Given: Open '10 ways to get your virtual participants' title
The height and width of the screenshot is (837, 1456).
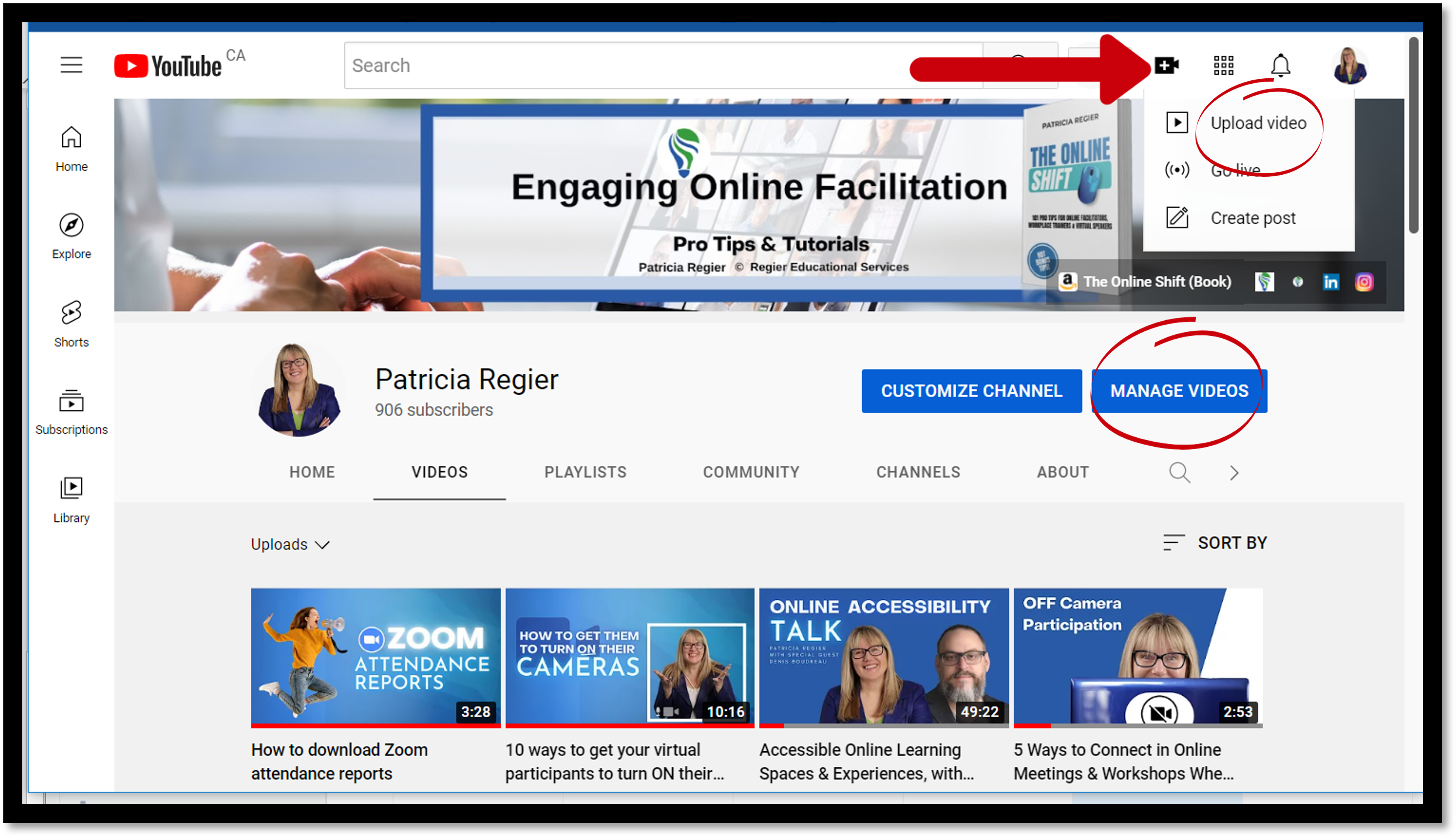Looking at the screenshot, I should coord(615,761).
